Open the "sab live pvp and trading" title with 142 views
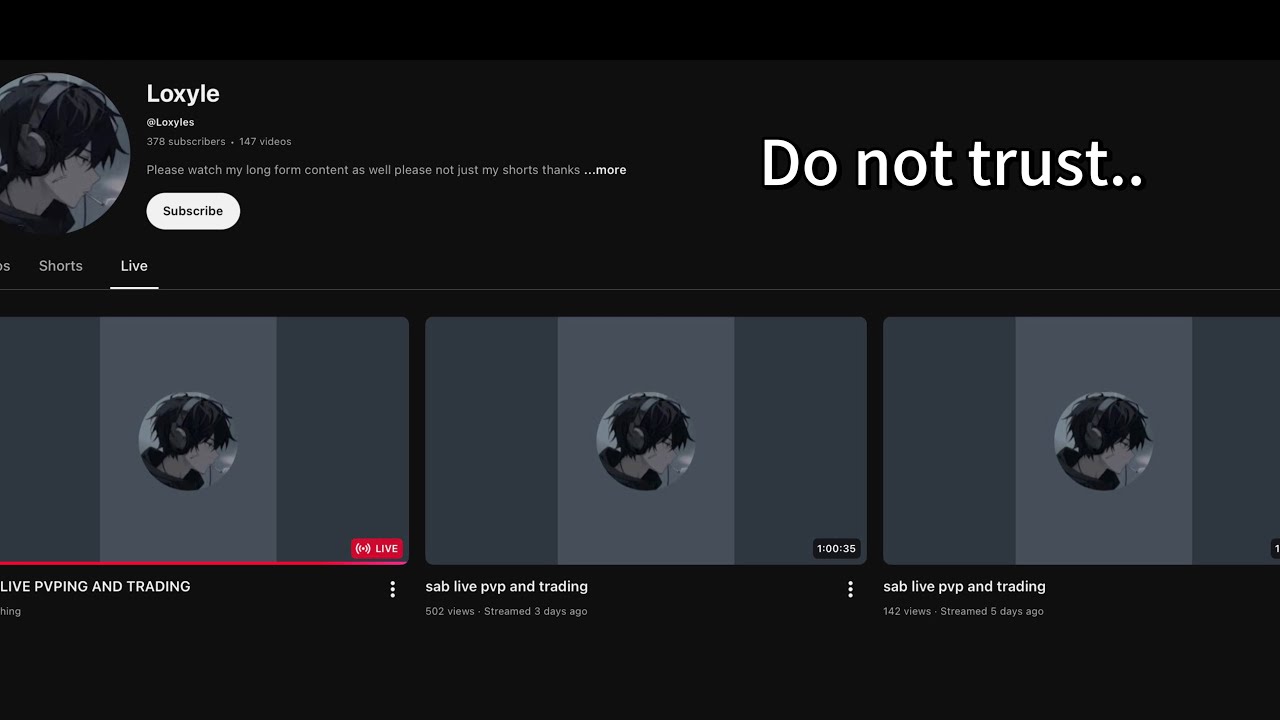Screen dimensions: 1280x720 tap(964, 587)
